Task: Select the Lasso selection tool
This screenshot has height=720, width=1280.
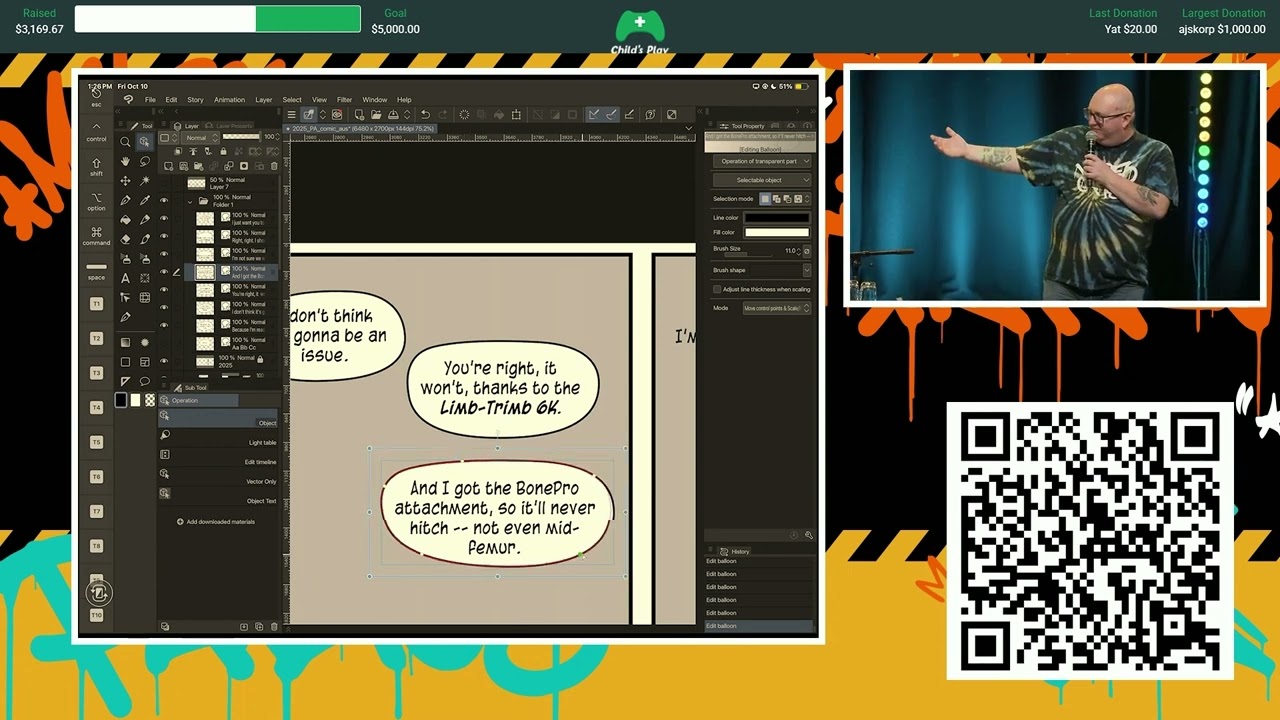Action: click(x=144, y=162)
